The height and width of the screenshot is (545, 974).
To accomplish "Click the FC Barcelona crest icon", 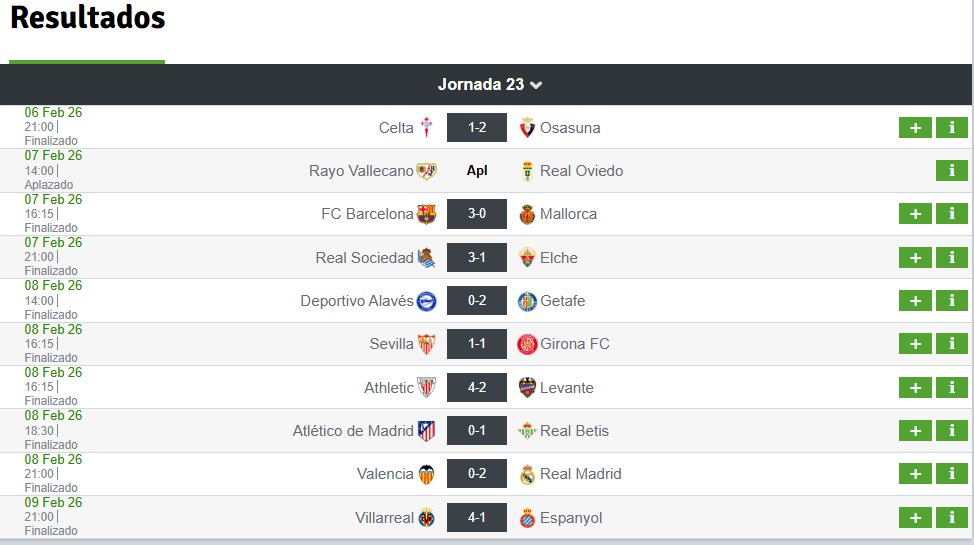I will click(x=427, y=214).
